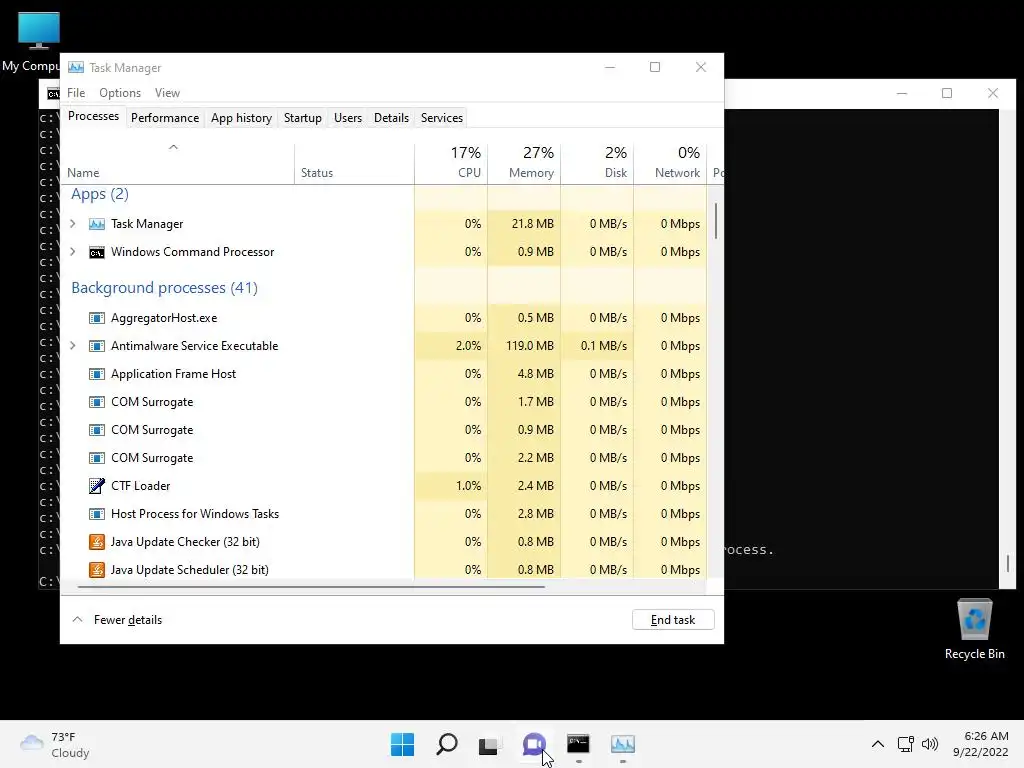Screen dimensions: 1024x768
Task: Select the Apps (2) group header
Action: [100, 194]
